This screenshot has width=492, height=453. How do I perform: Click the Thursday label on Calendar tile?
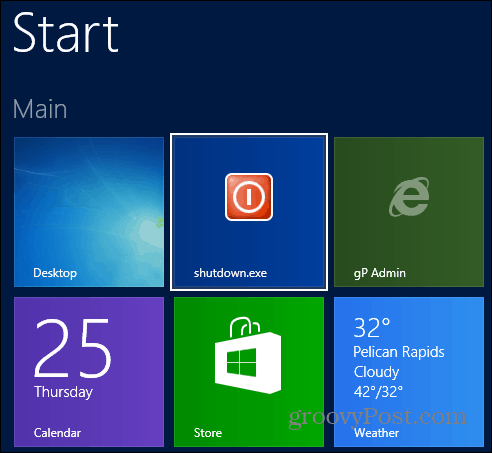point(63,392)
